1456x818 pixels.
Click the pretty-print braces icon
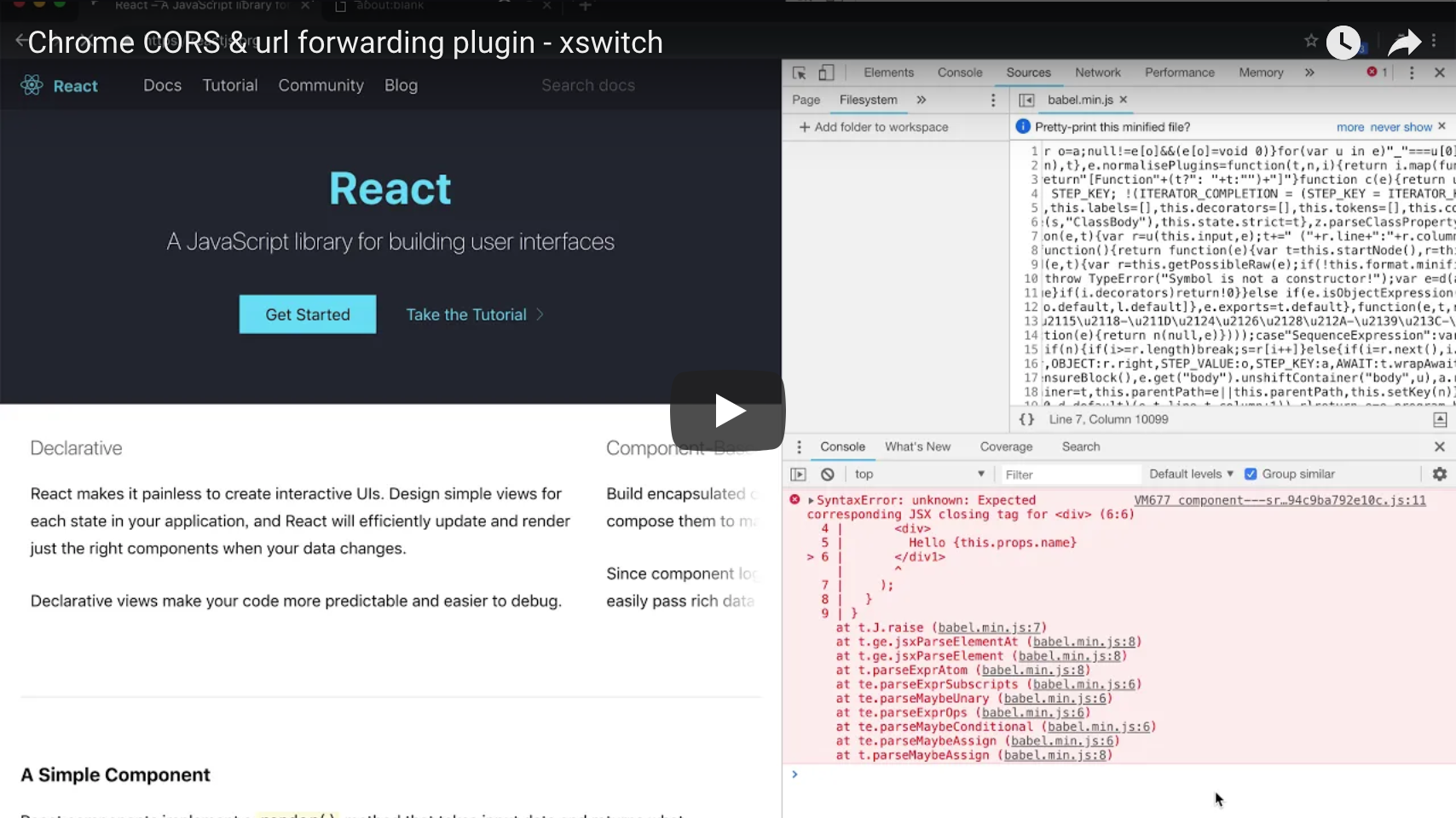1026,419
